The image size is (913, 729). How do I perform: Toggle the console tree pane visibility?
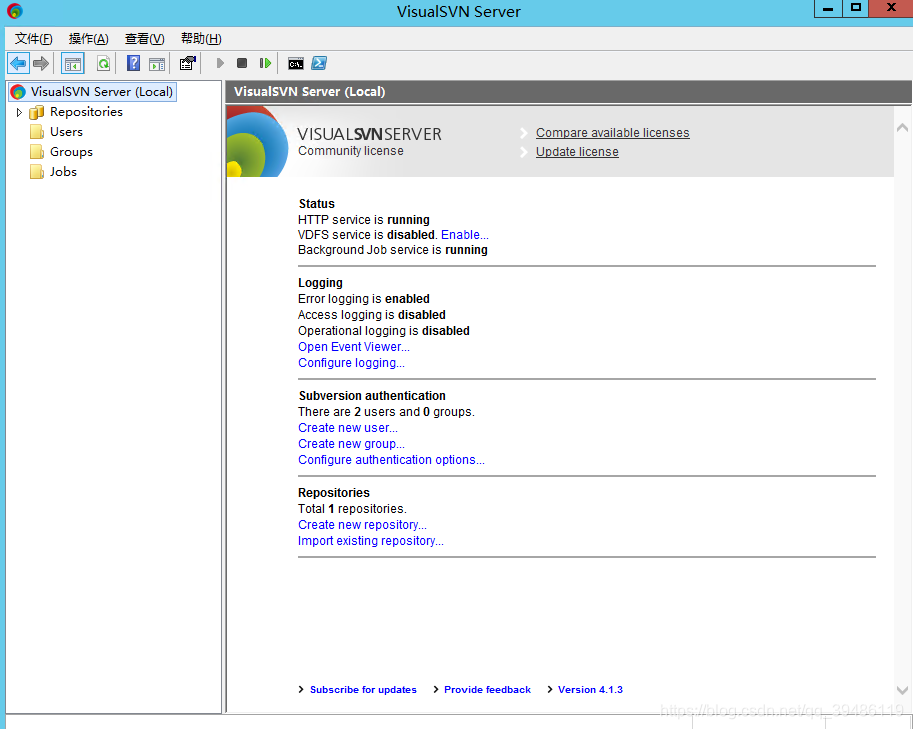click(71, 62)
